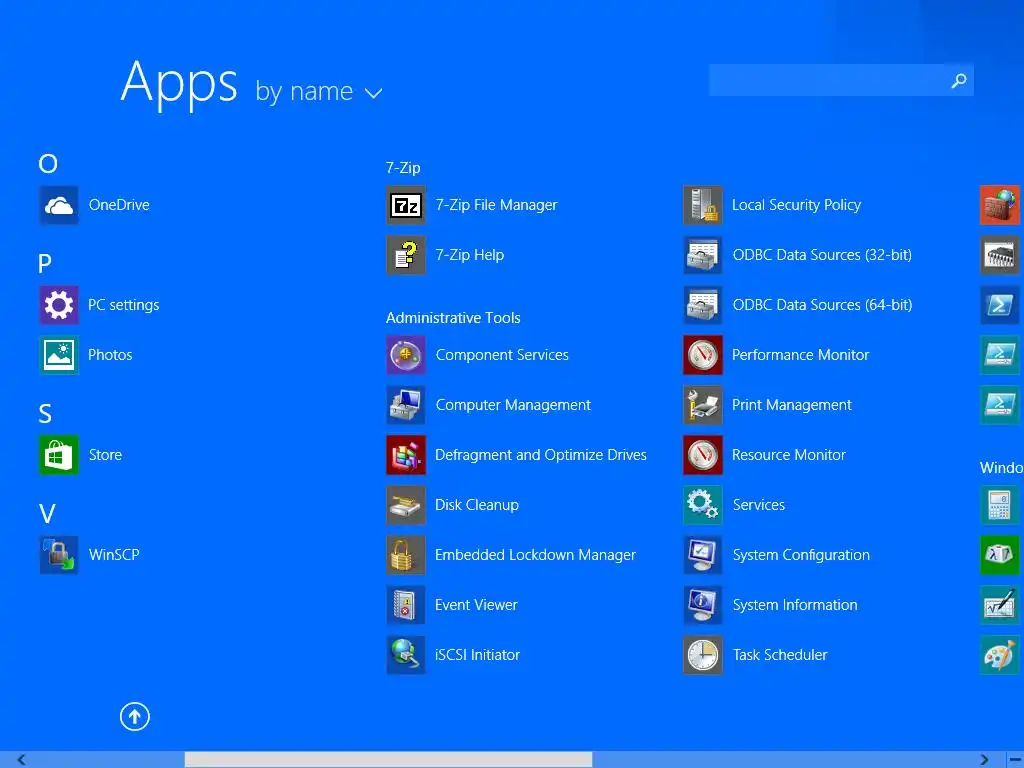Click the up arrow to return to Start
This screenshot has height=768, width=1024.
135,716
